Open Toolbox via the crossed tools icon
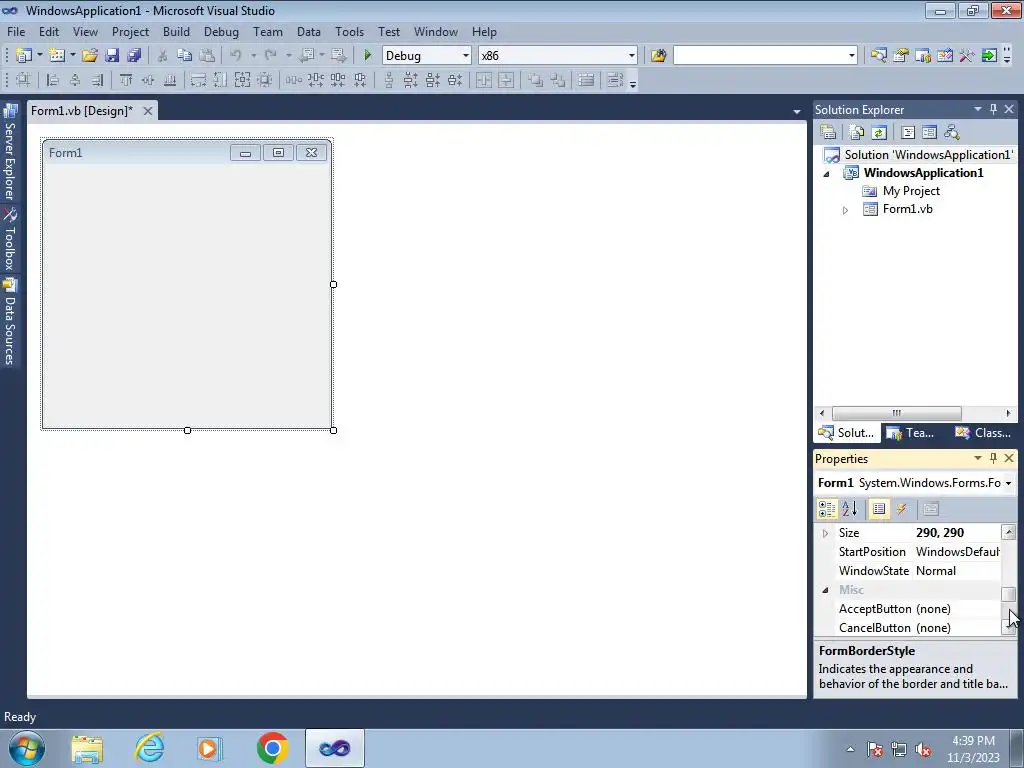The height and width of the screenshot is (768, 1024). 967,56
